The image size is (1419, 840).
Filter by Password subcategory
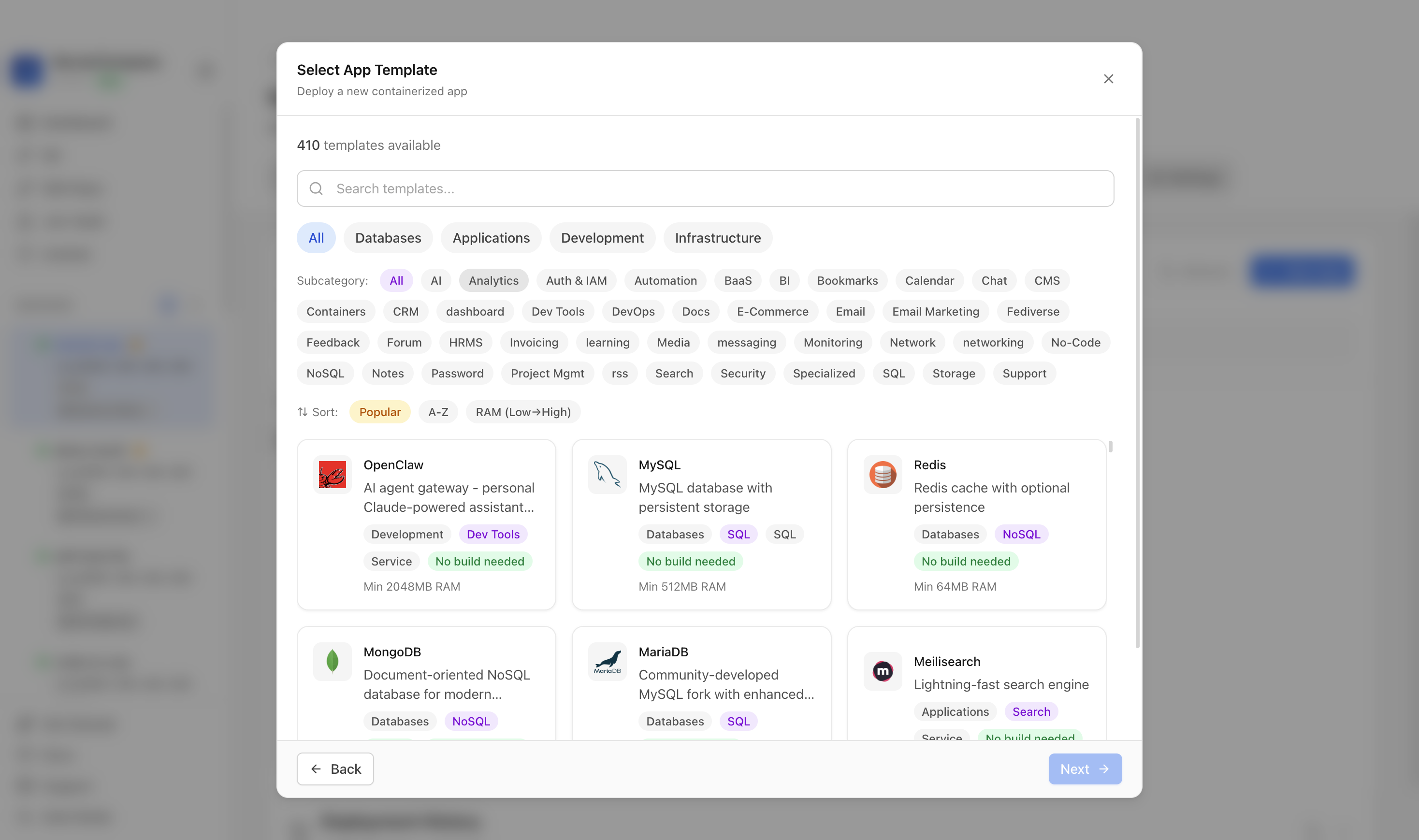(x=457, y=373)
